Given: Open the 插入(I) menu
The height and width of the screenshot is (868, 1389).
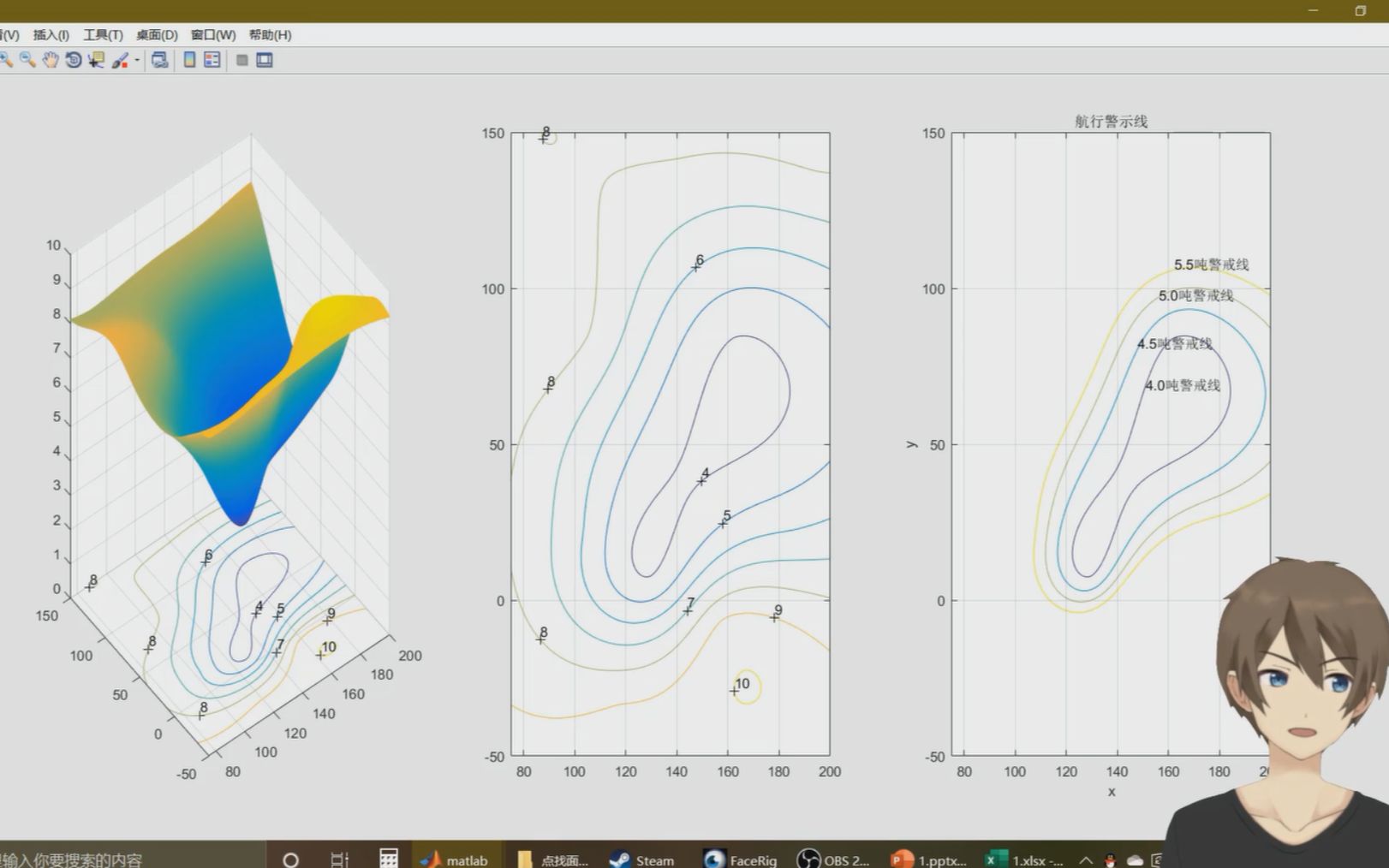Looking at the screenshot, I should [51, 35].
